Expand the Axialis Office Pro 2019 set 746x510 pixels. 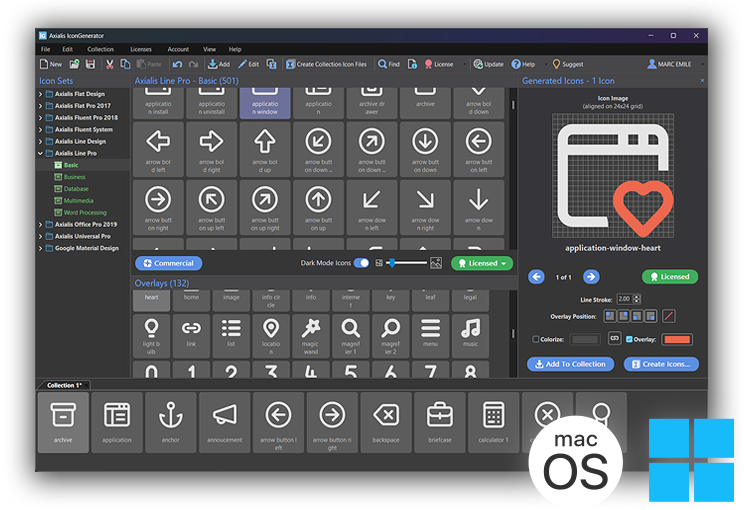point(40,225)
